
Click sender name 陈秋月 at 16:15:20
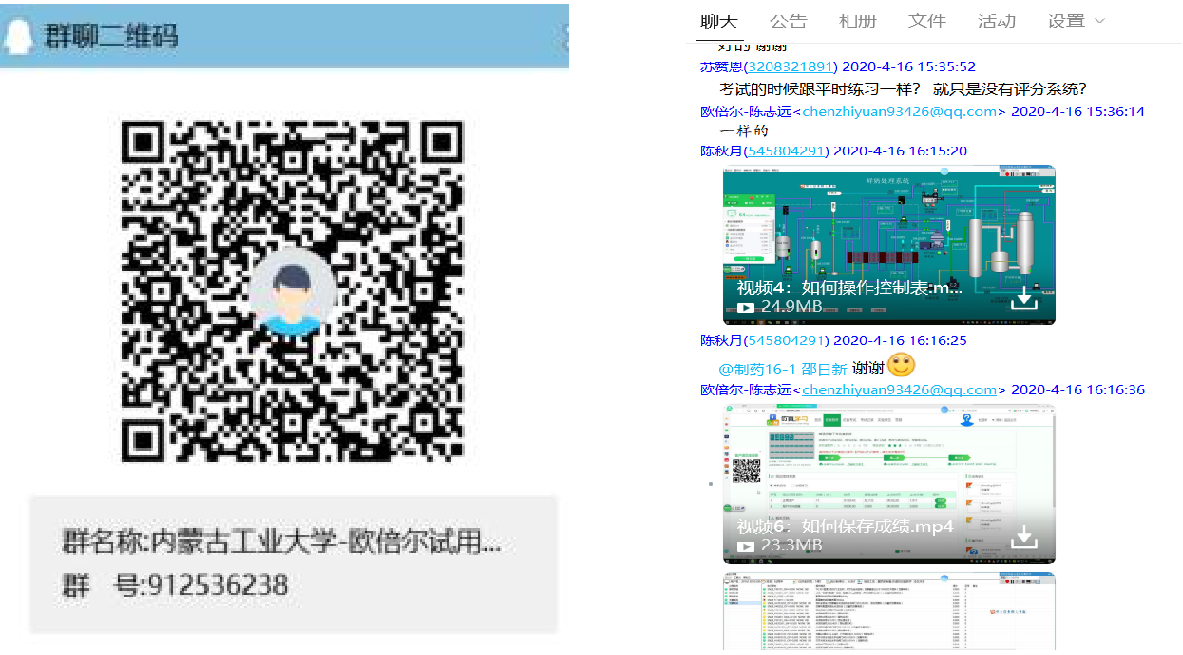coord(721,151)
